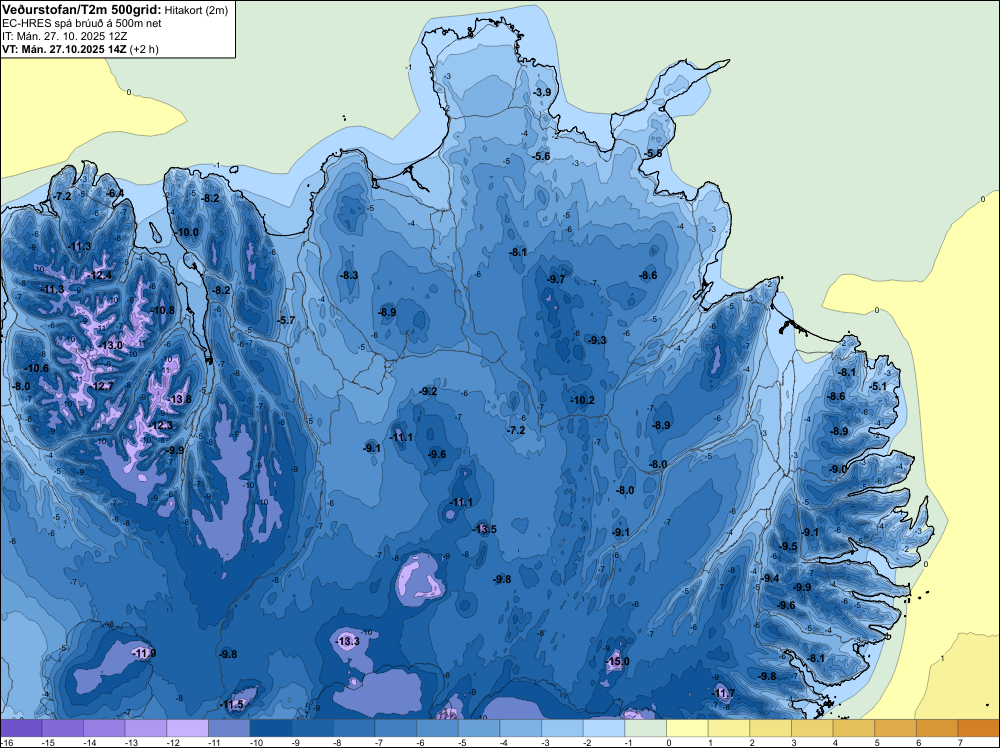
Task: Select the -11.7 temperature label
Action: pos(723,693)
